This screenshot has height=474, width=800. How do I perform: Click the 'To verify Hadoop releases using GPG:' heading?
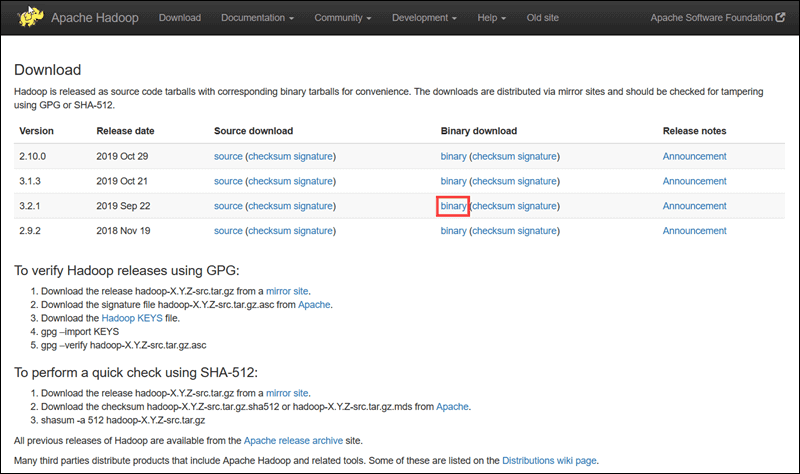click(x=127, y=270)
